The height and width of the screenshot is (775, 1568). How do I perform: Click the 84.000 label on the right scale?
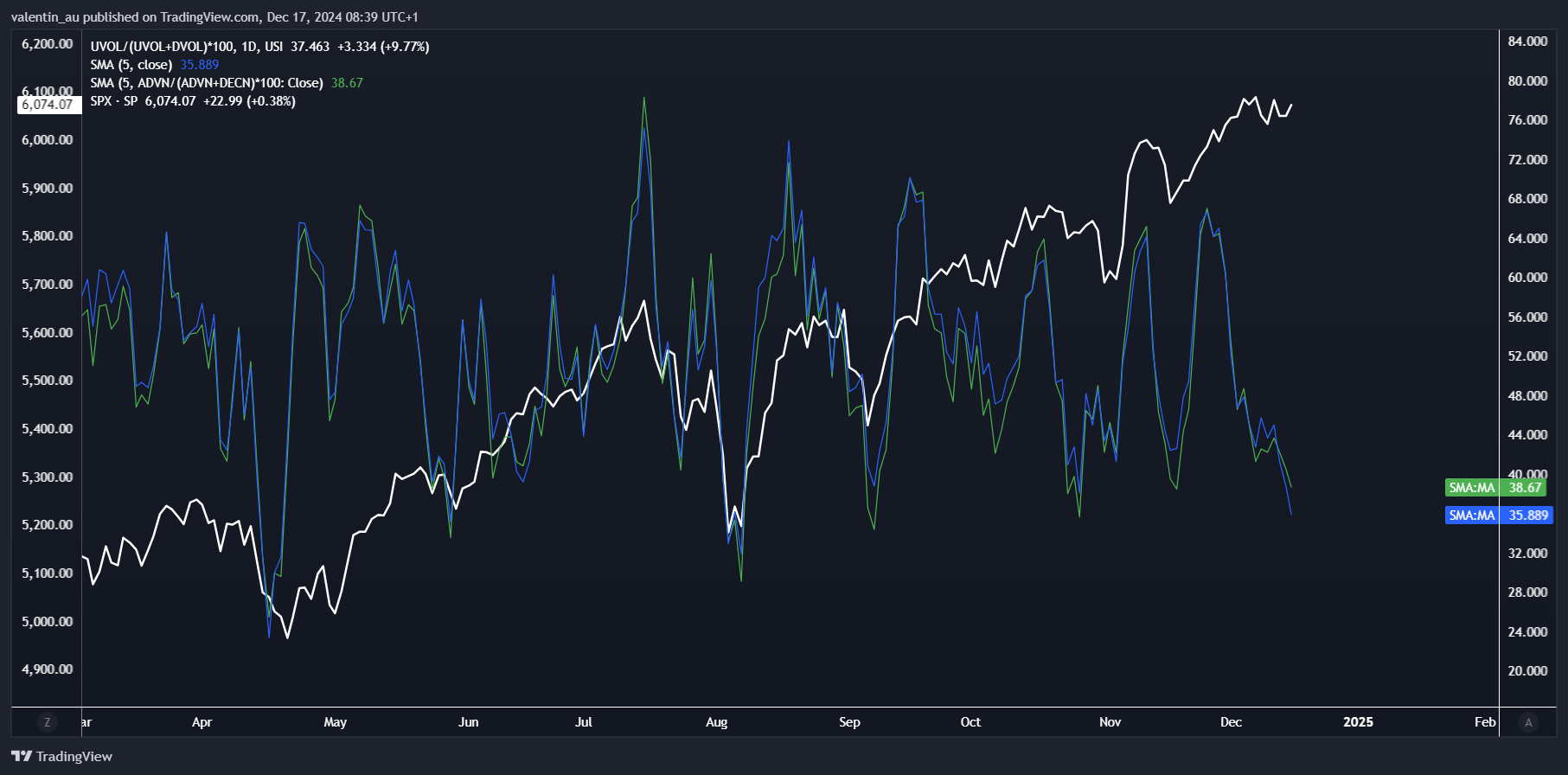click(x=1527, y=42)
